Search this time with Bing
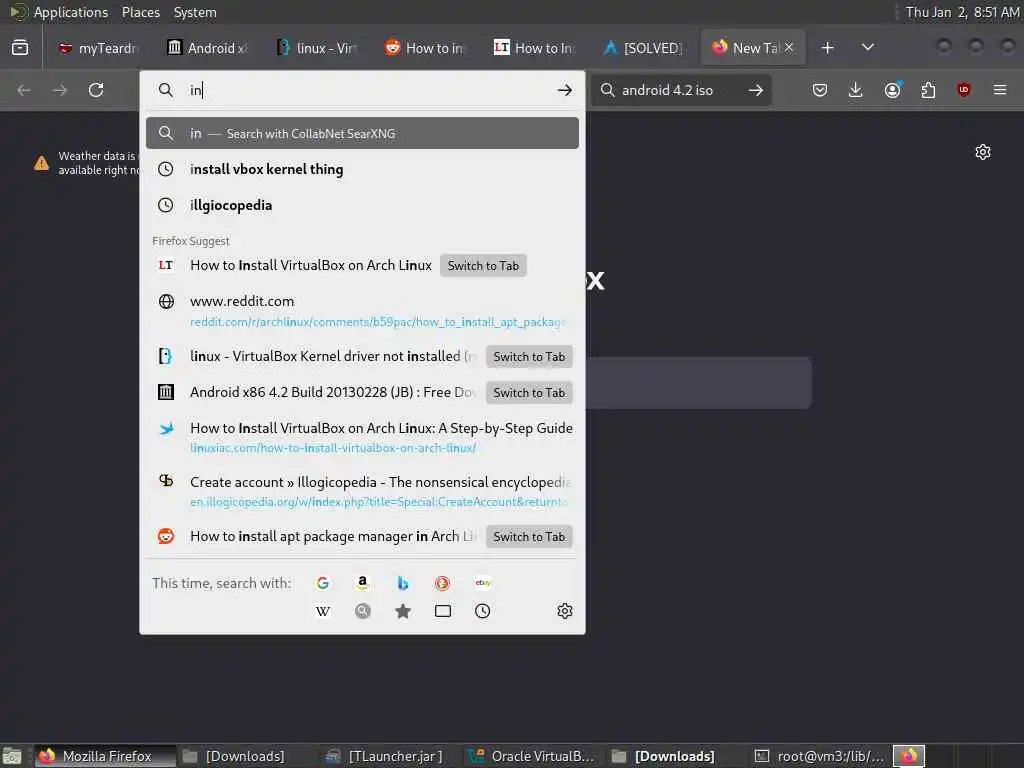Screen dimensions: 1024x768 pos(402,583)
